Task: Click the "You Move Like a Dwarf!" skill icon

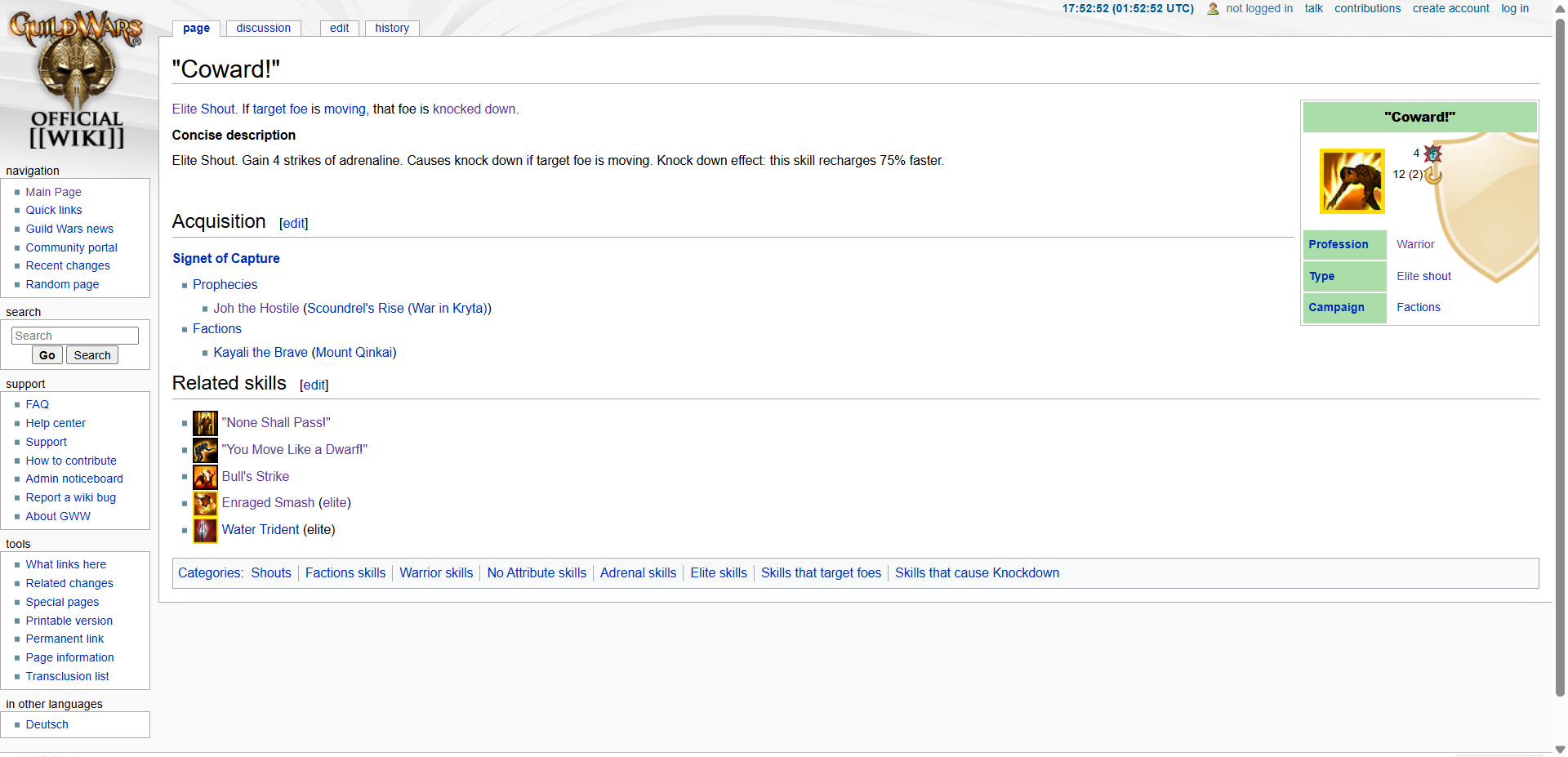Action: (205, 450)
